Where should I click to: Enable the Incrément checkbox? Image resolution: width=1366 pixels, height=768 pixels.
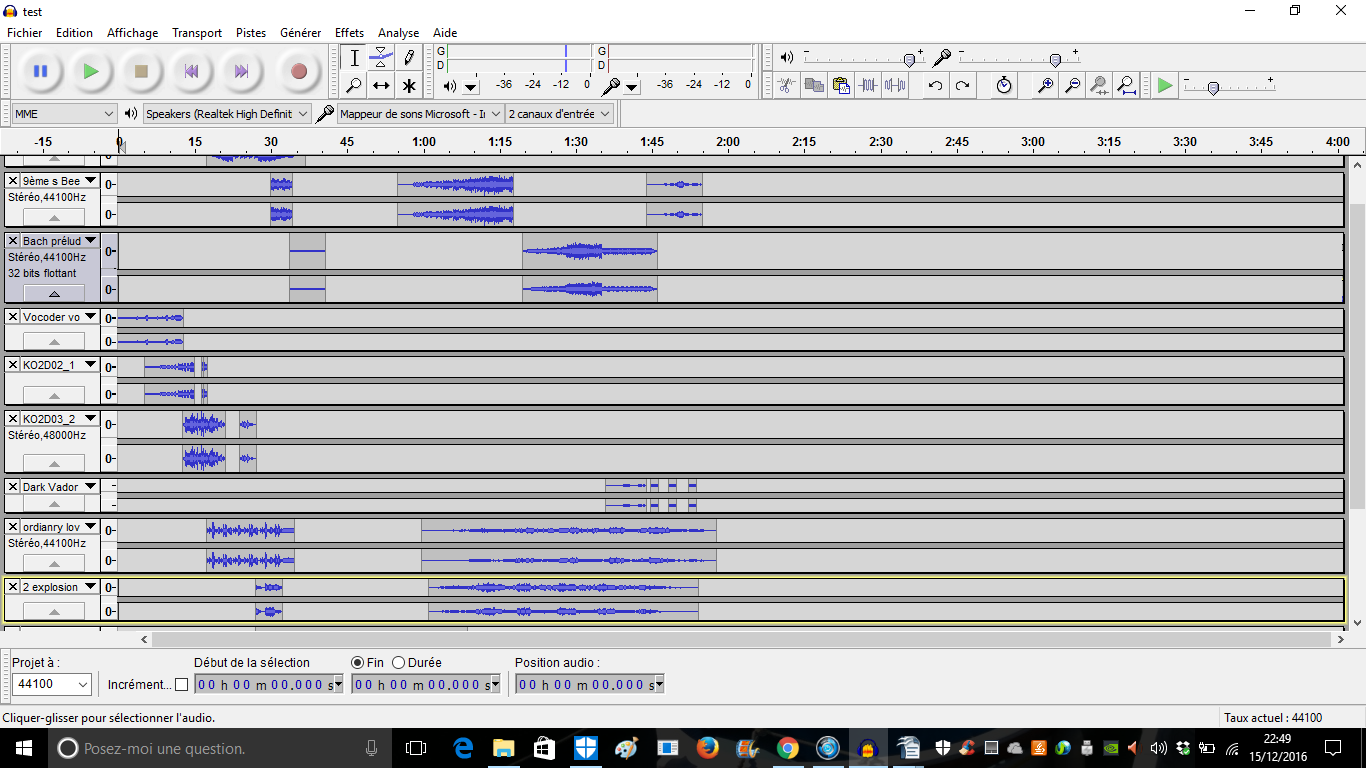[181, 685]
